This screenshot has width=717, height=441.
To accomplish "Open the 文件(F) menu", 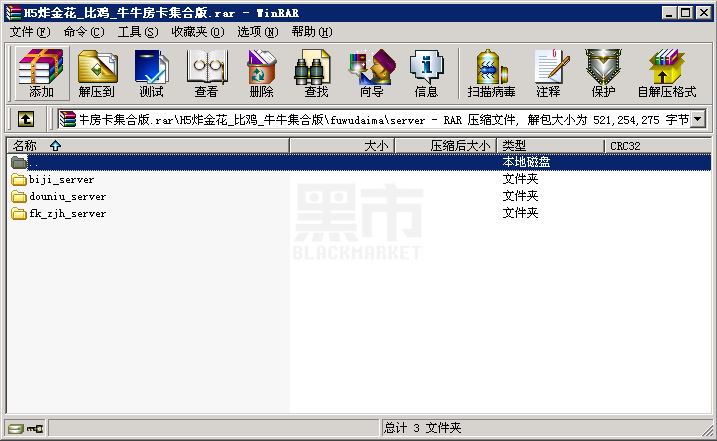I will [30, 32].
